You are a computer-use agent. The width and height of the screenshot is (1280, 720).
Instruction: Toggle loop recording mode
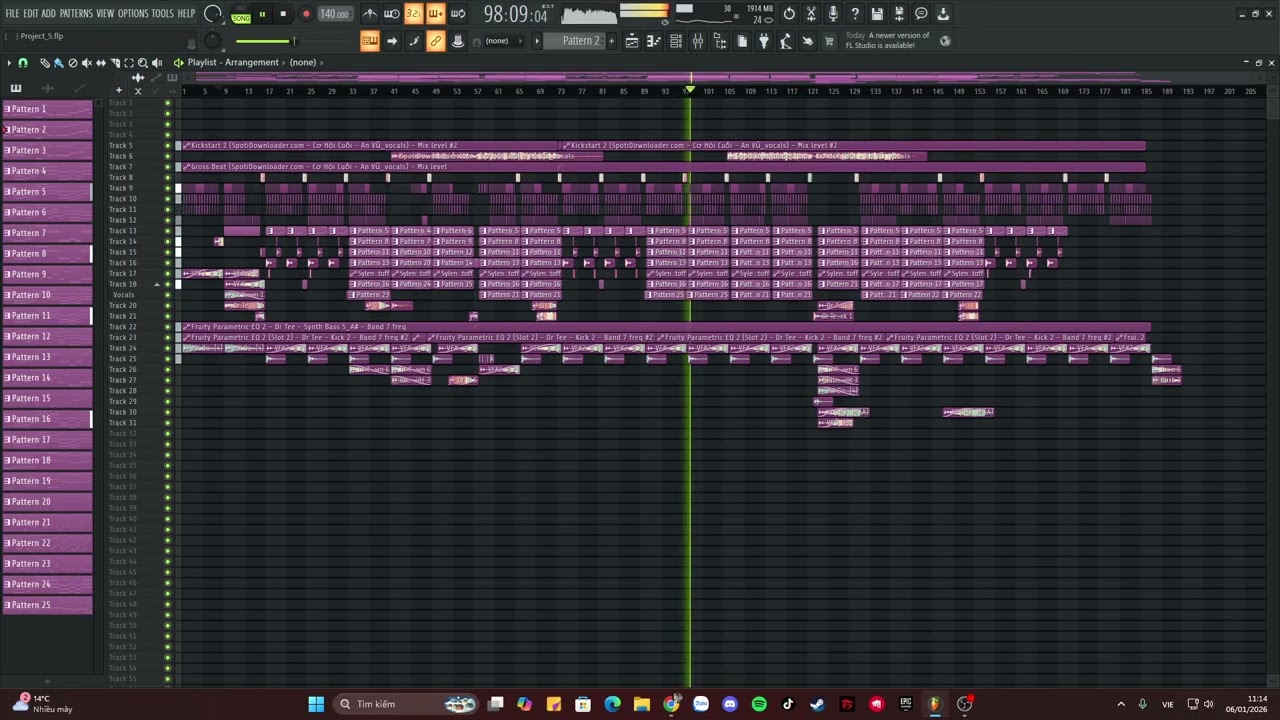458,14
